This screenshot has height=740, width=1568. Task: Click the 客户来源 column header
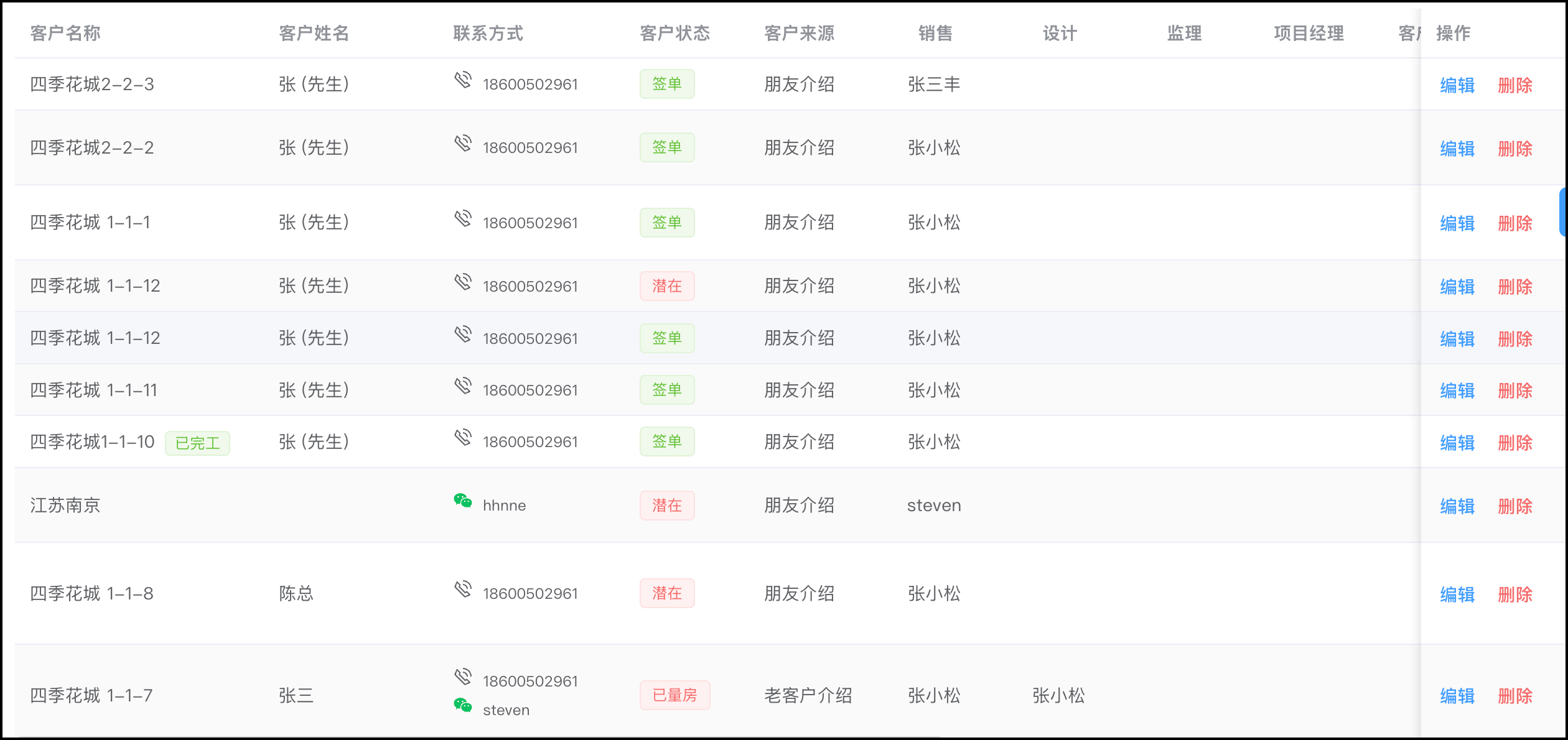click(800, 33)
